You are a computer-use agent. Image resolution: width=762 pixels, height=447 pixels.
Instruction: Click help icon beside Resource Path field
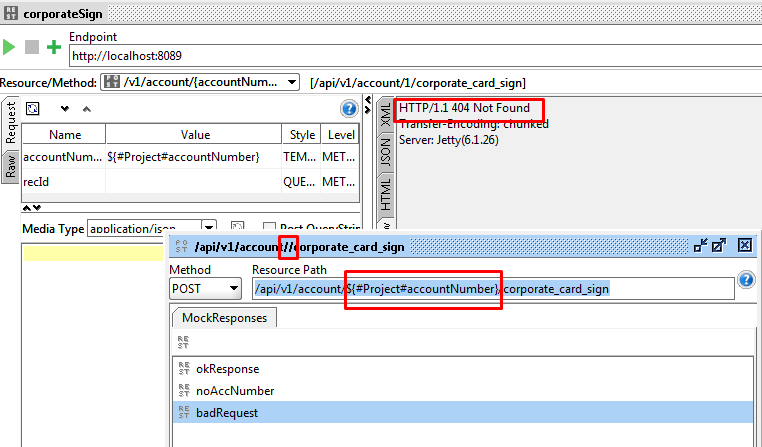[x=745, y=280]
